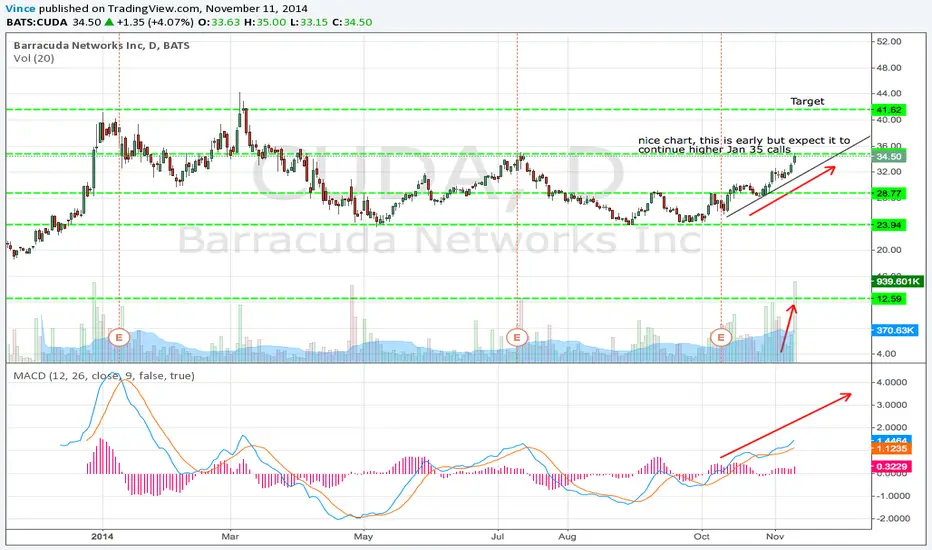Click the earnings E marker near 2014

pyautogui.click(x=119, y=338)
